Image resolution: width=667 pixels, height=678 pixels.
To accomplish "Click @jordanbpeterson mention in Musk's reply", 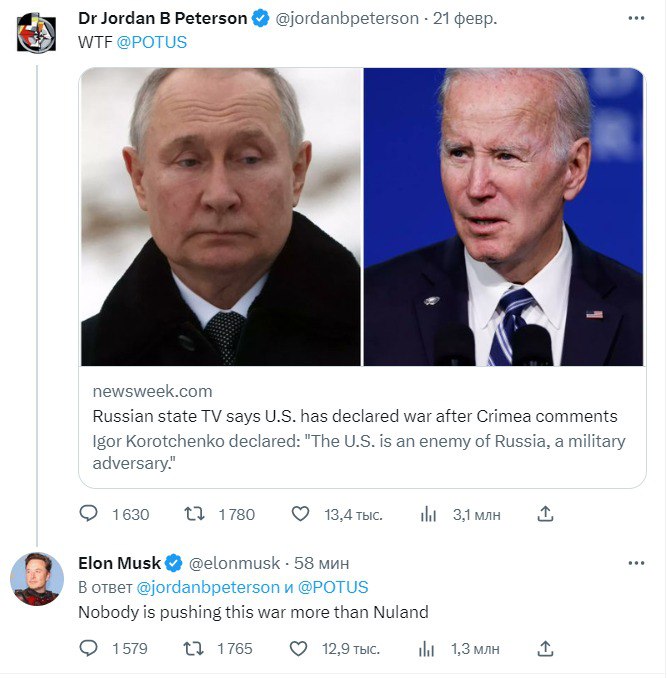I will [208, 587].
